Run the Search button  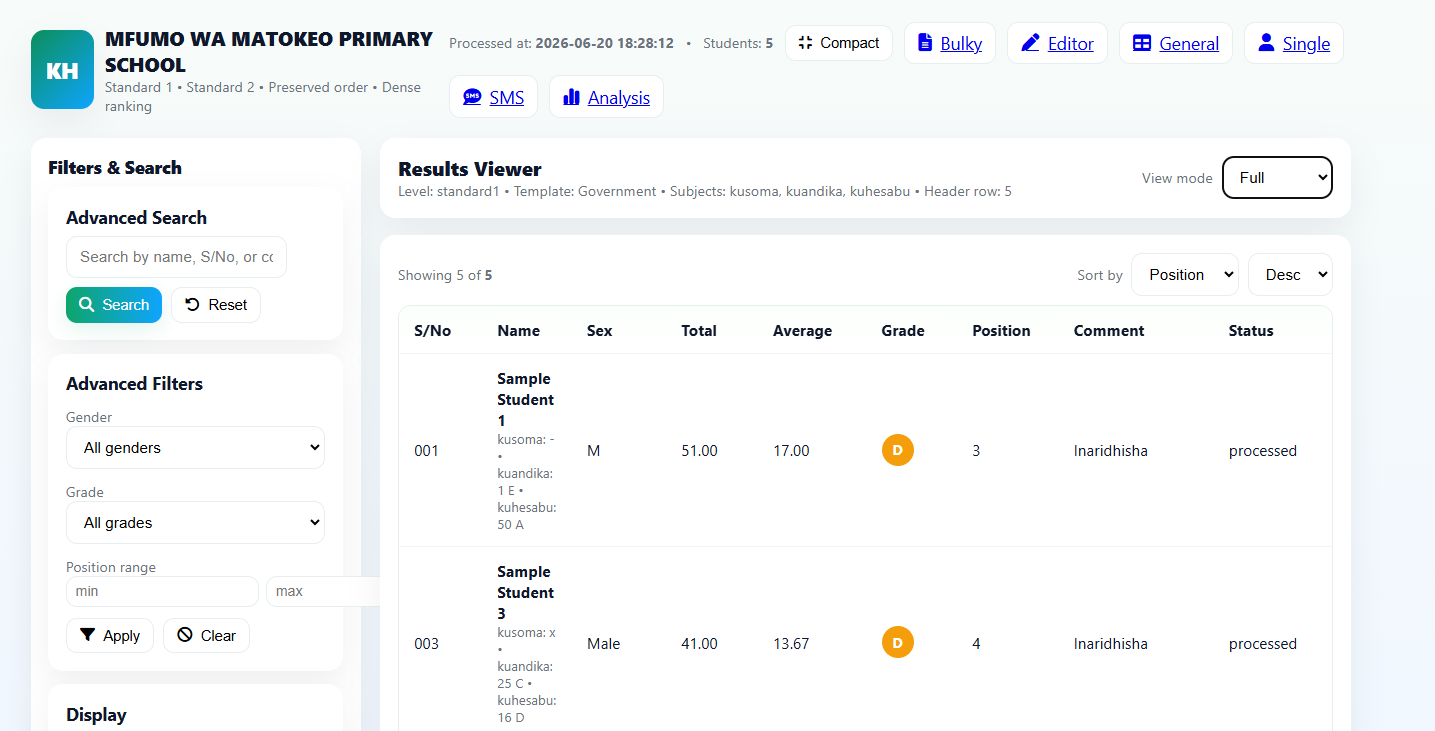114,305
